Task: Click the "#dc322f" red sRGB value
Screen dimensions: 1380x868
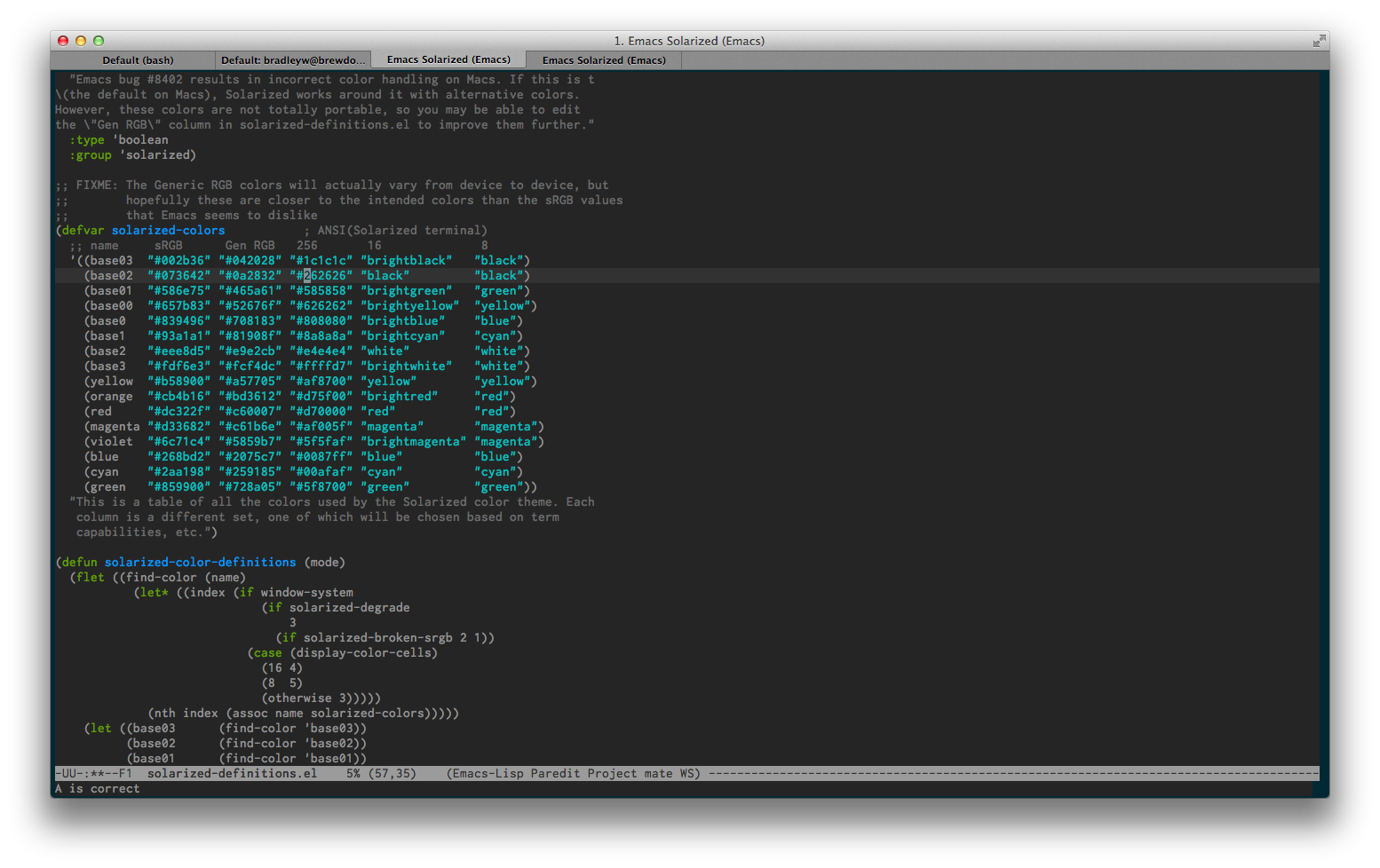Action: point(179,412)
